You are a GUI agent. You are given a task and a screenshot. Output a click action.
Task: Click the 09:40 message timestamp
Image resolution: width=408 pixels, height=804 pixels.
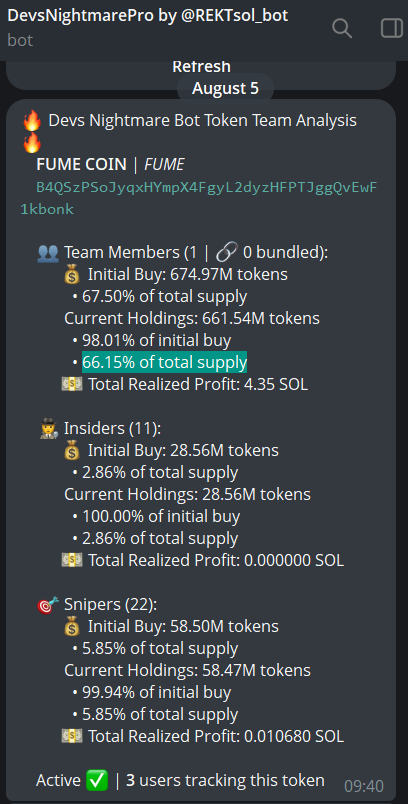click(x=364, y=786)
